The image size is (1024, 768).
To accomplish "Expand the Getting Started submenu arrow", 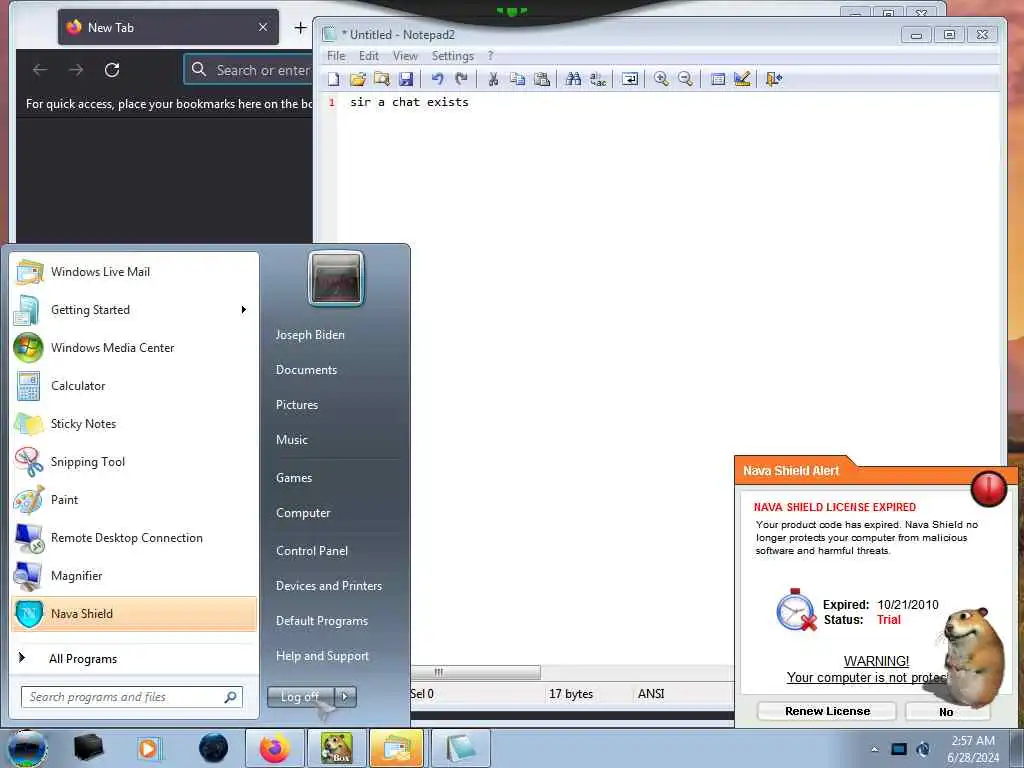I will click(x=244, y=310).
